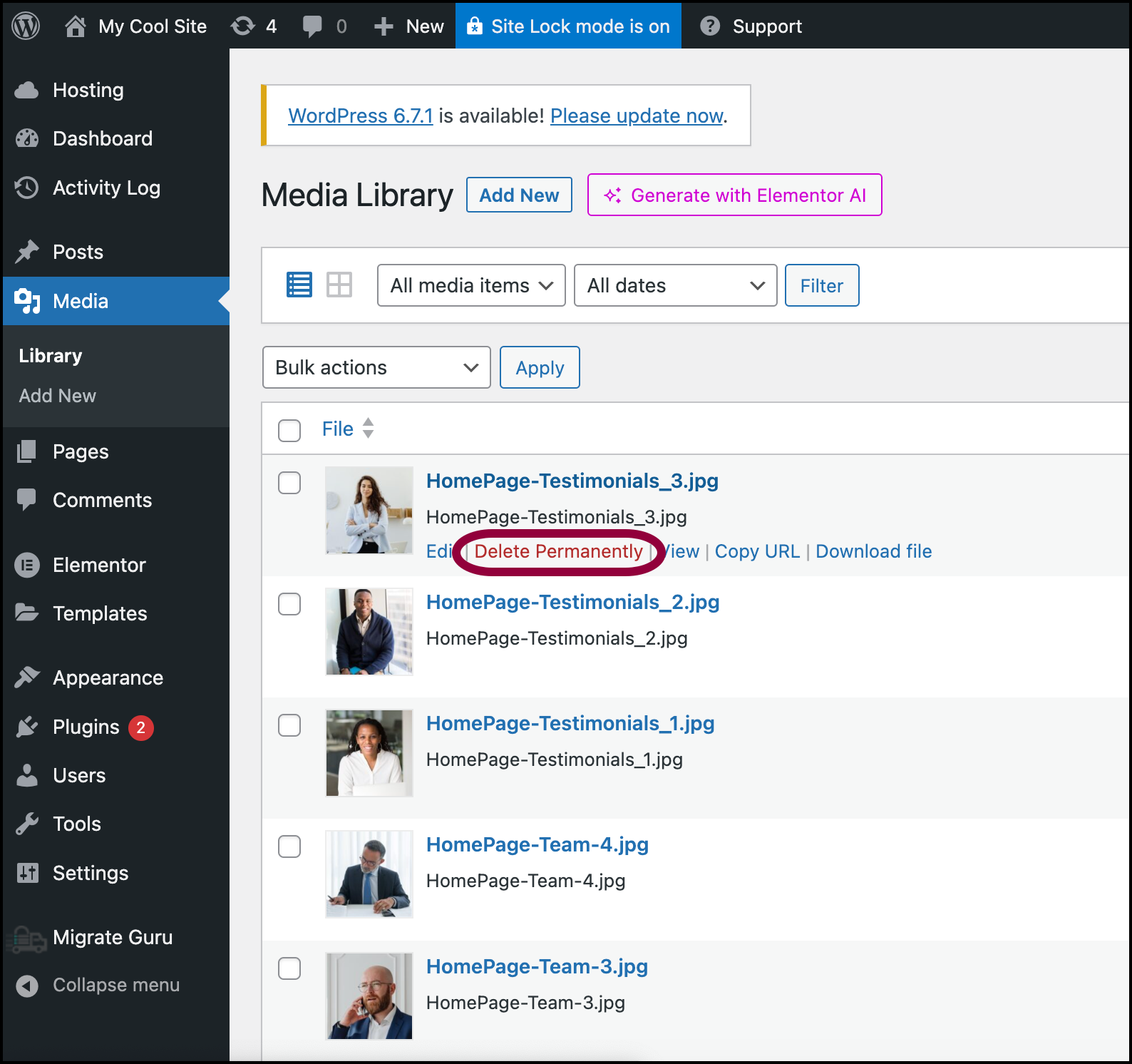Click the Elementor AI sparkle icon
This screenshot has height=1064, width=1132.
click(612, 195)
